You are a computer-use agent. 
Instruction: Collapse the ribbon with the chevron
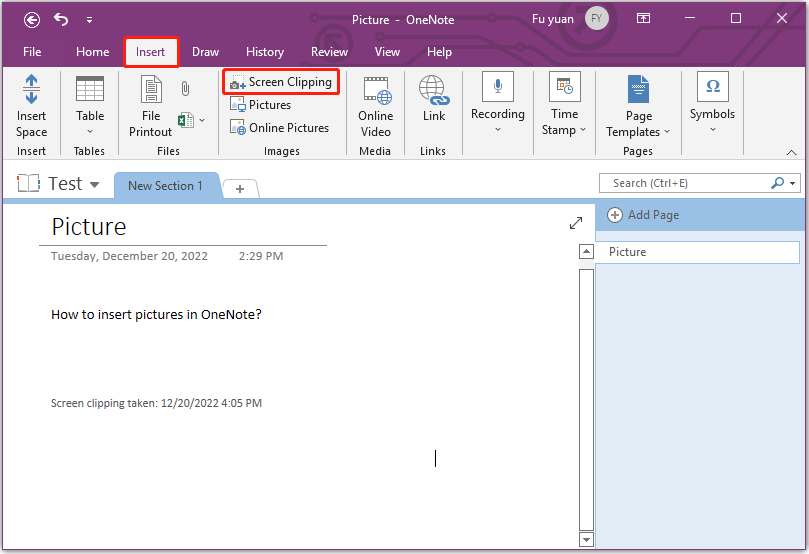tap(791, 152)
